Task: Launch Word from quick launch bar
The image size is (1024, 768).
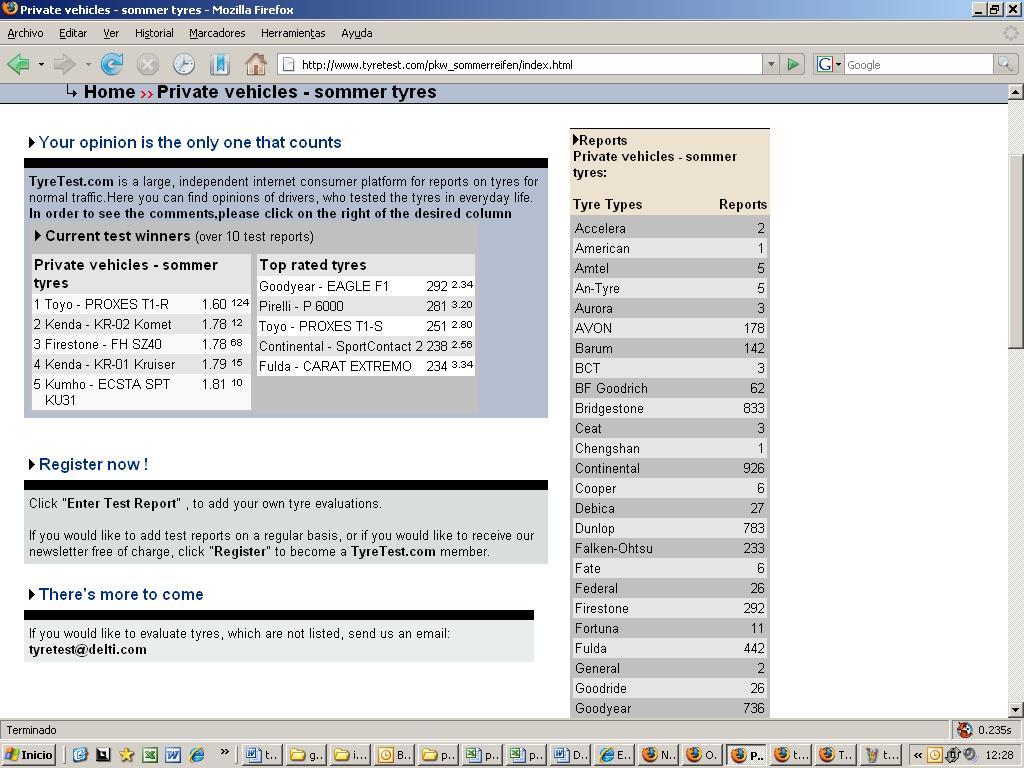Action: pos(172,755)
